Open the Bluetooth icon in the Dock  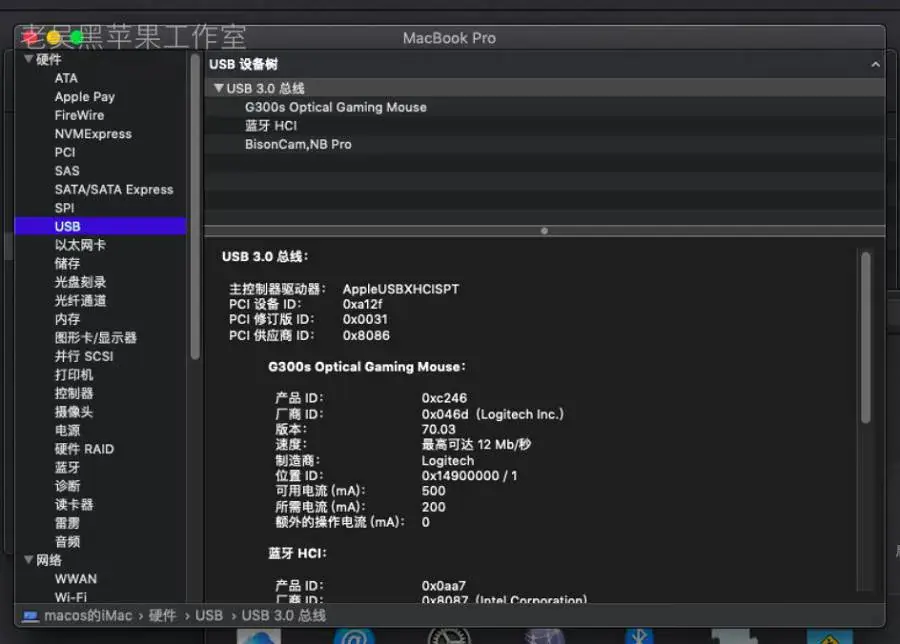pyautogui.click(x=639, y=636)
